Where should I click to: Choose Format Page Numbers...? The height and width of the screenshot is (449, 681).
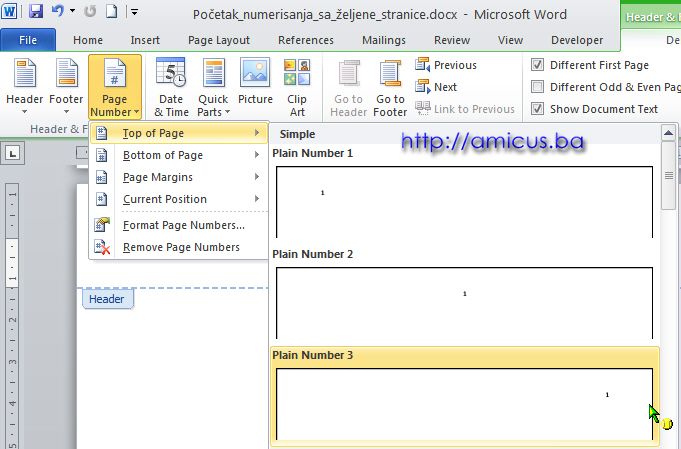coord(179,225)
